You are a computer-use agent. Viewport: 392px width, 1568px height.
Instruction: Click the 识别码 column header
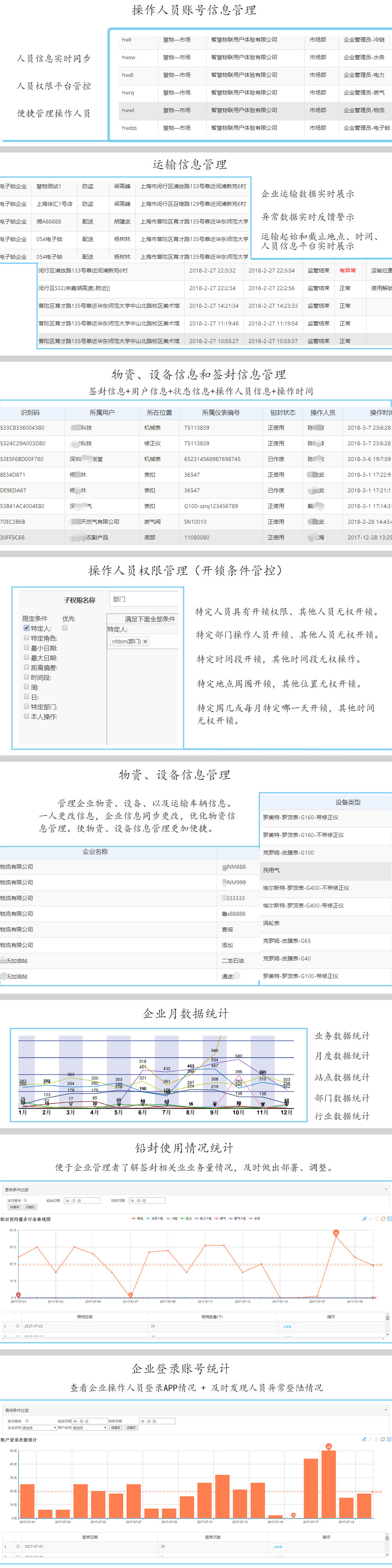pyautogui.click(x=31, y=413)
